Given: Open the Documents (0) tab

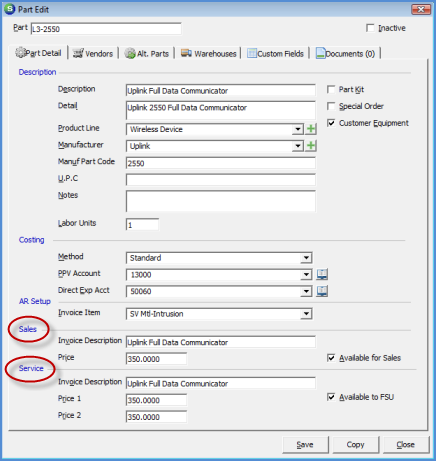Looking at the screenshot, I should tap(346, 53).
